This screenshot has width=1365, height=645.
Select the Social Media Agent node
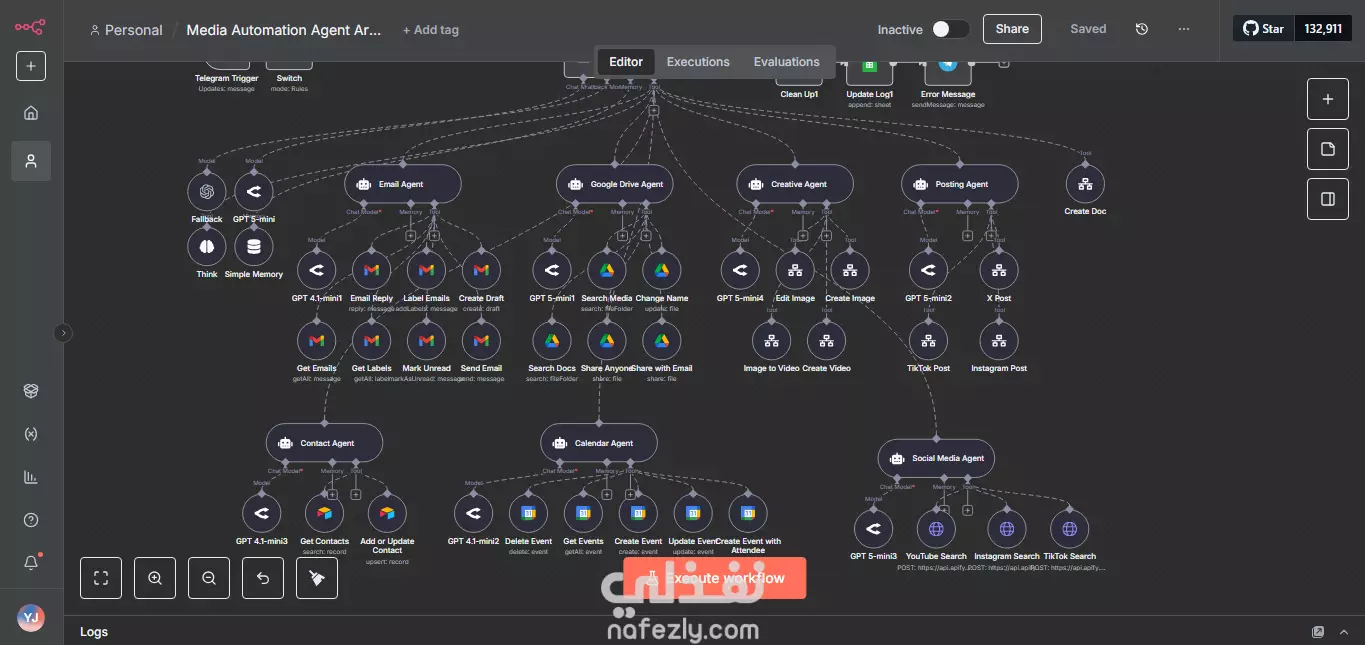pyautogui.click(x=936, y=458)
